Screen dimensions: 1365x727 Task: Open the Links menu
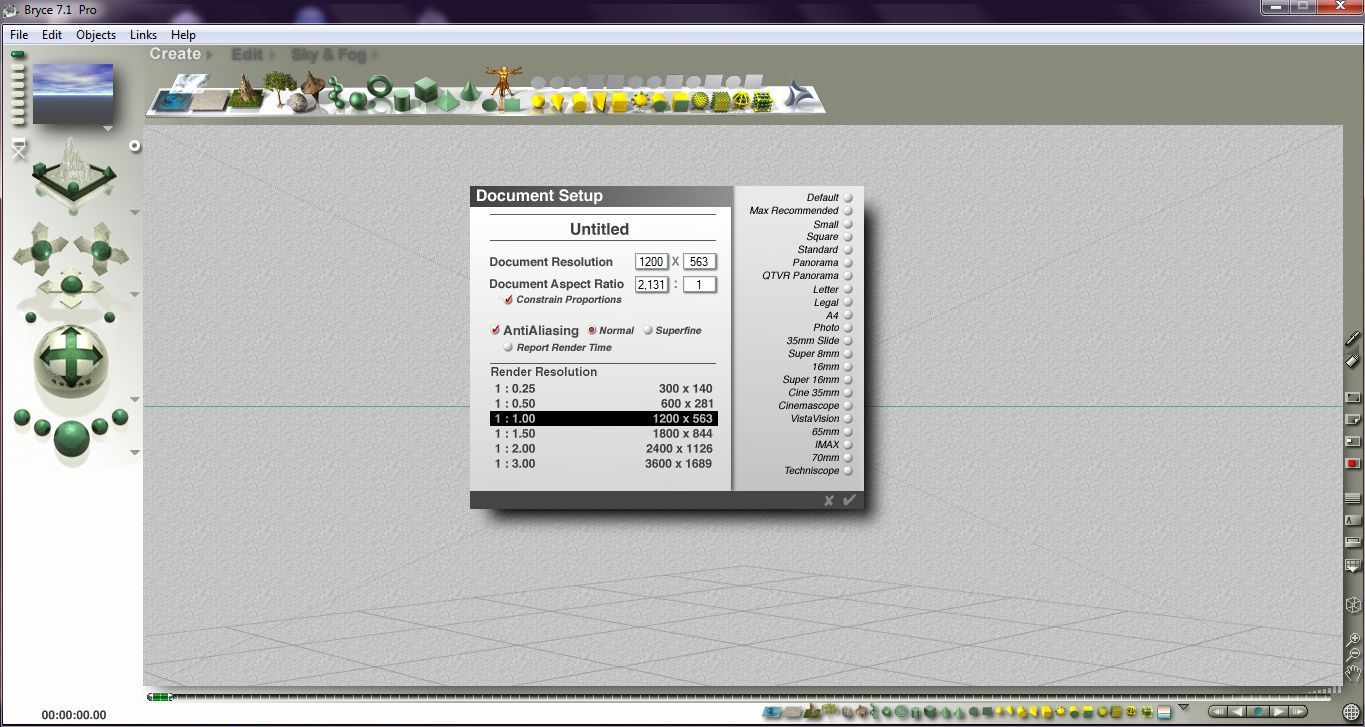pyautogui.click(x=143, y=35)
